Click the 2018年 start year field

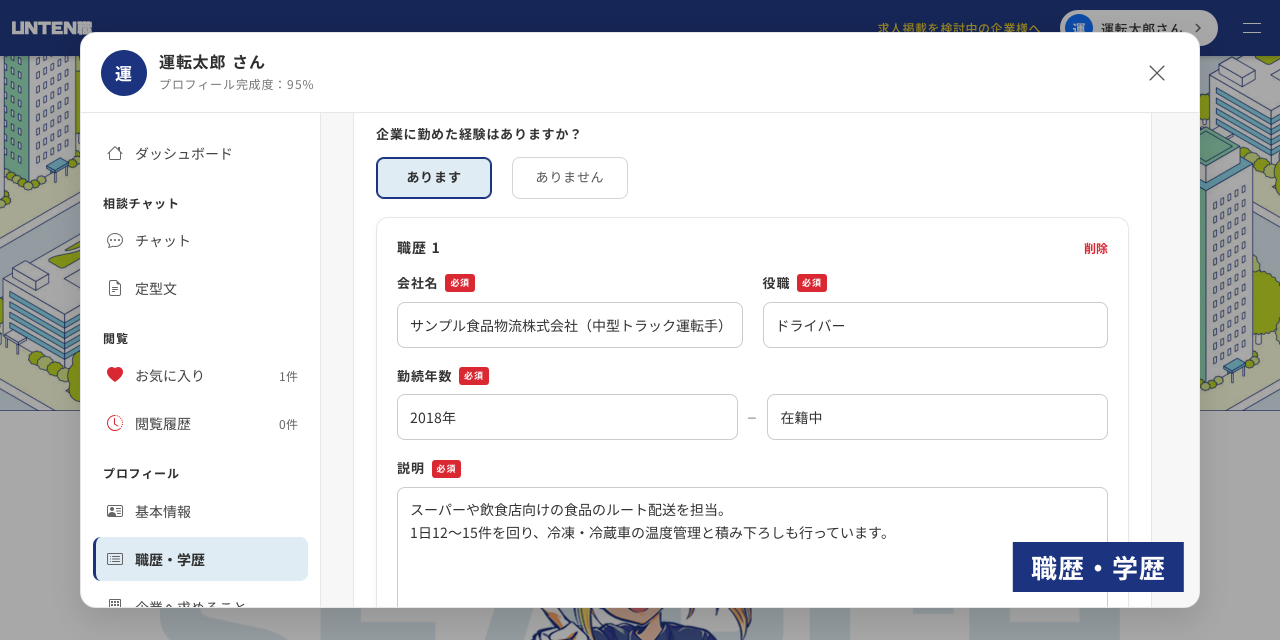click(x=567, y=417)
